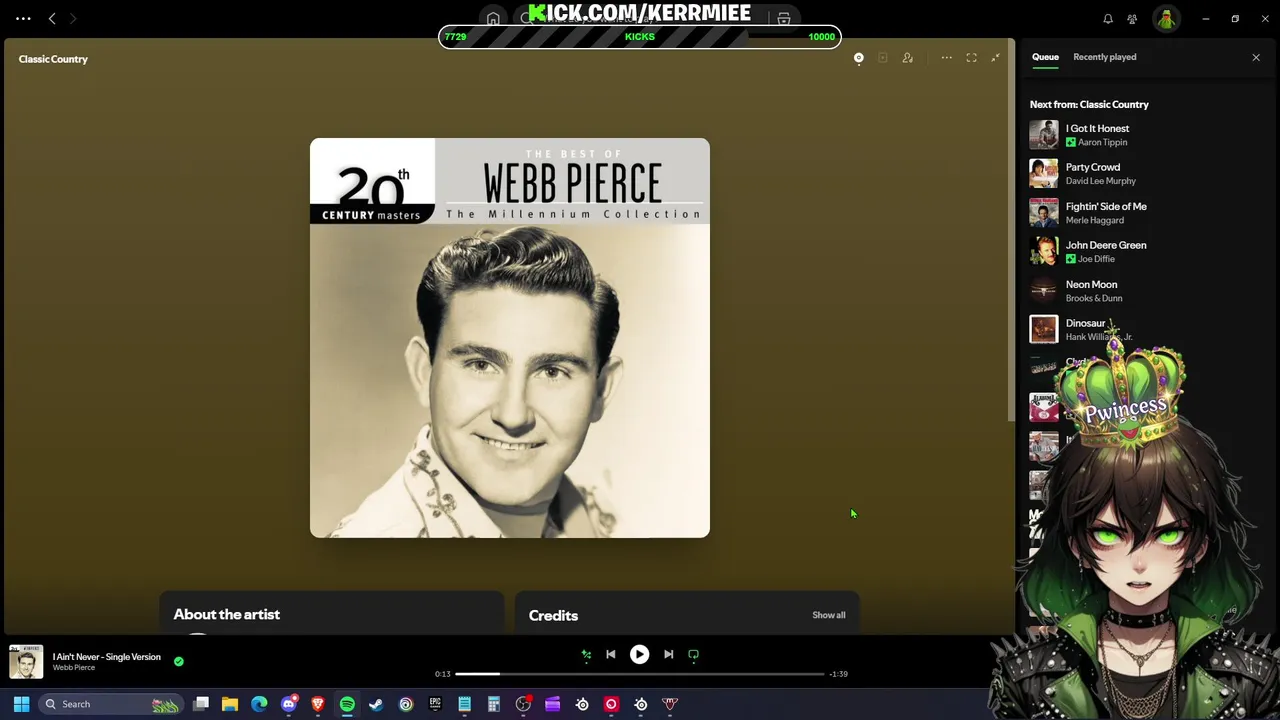Image resolution: width=1280 pixels, height=720 pixels.
Task: Open the Kermit profile avatar menu
Action: click(1166, 19)
